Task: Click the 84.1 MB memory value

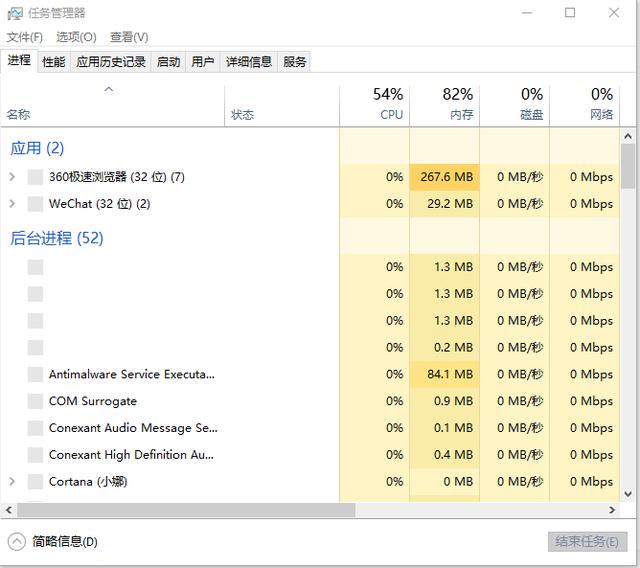Action: pos(450,374)
